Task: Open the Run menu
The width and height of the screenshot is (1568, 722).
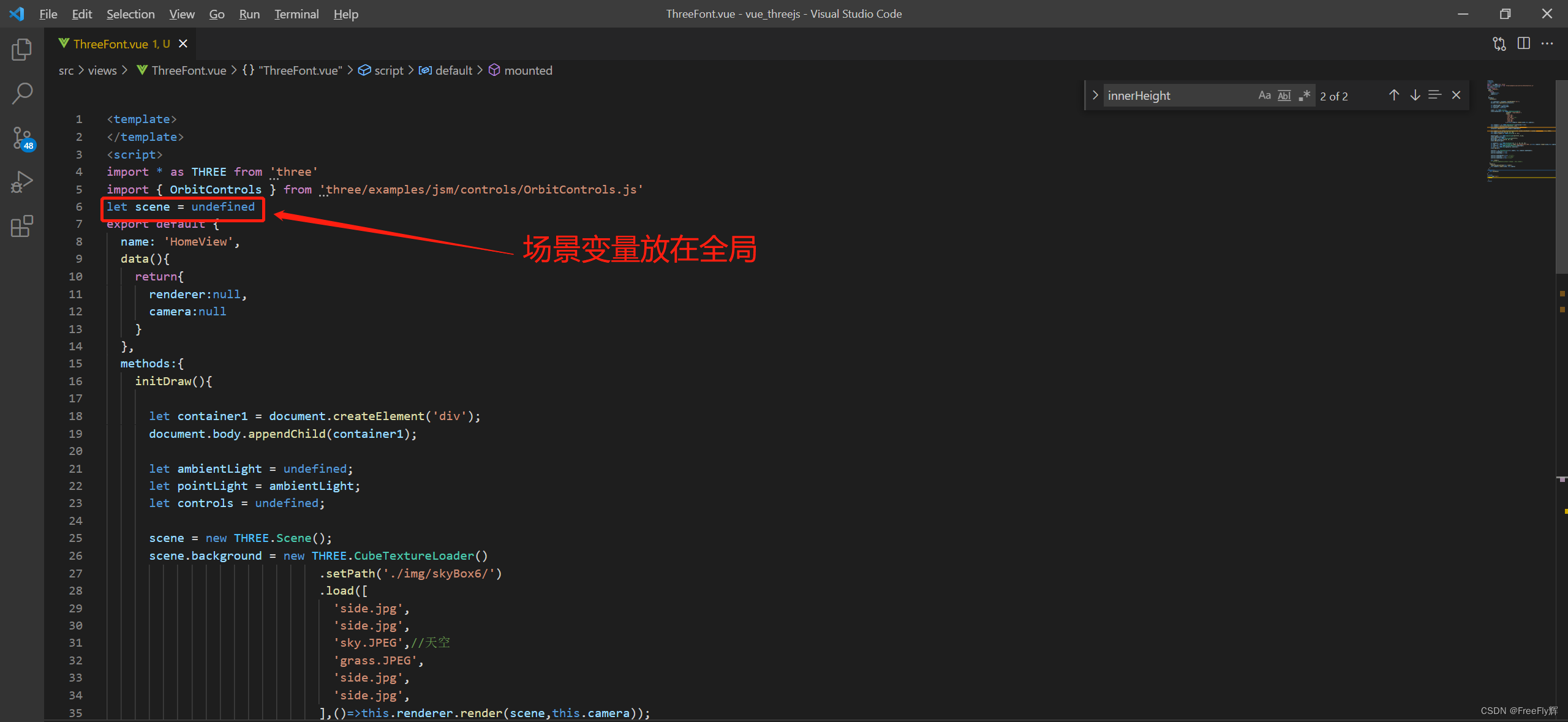Action: (249, 13)
